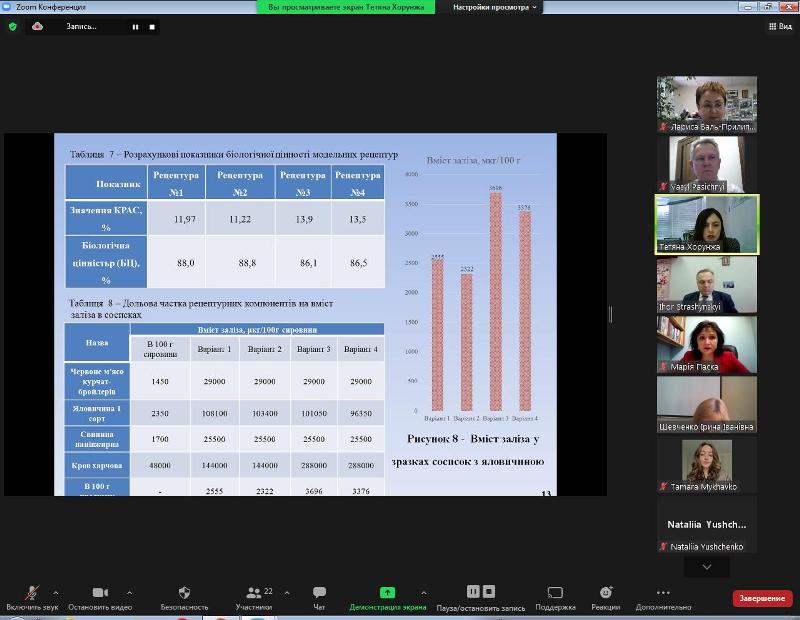Open Безопасность shield menu
The width and height of the screenshot is (800, 620).
pos(184,598)
